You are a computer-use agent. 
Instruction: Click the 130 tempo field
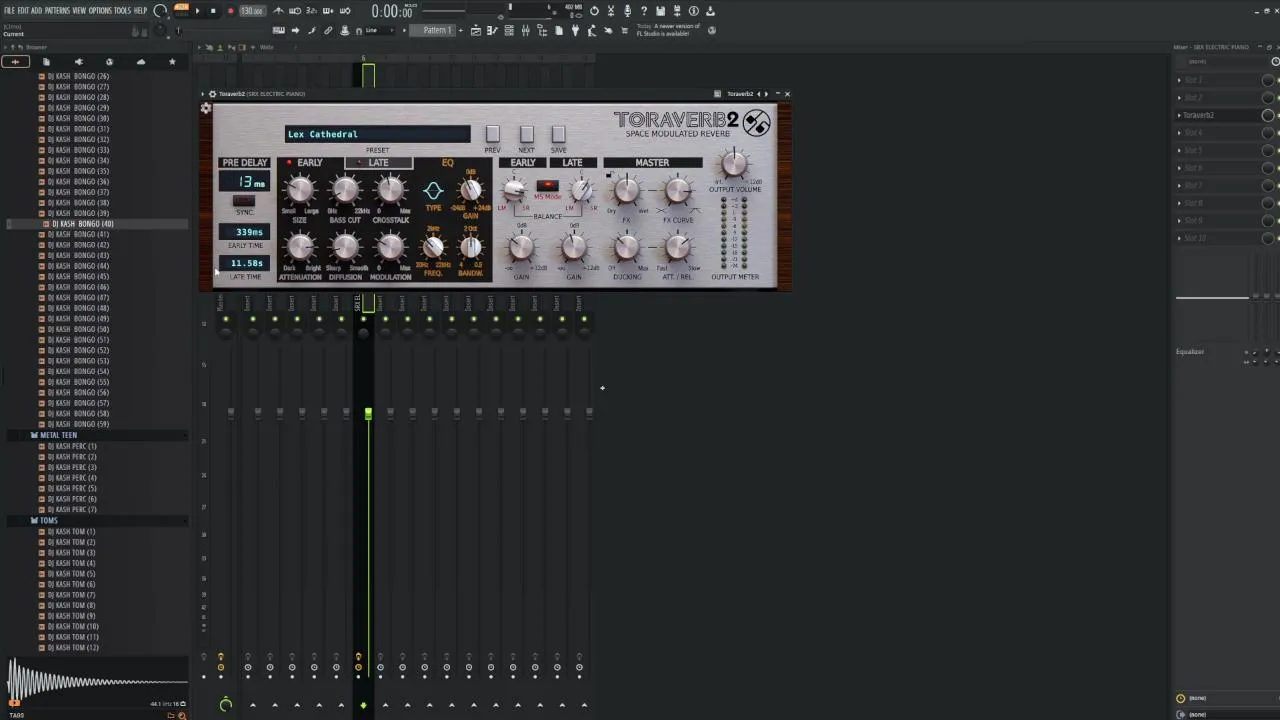click(252, 11)
